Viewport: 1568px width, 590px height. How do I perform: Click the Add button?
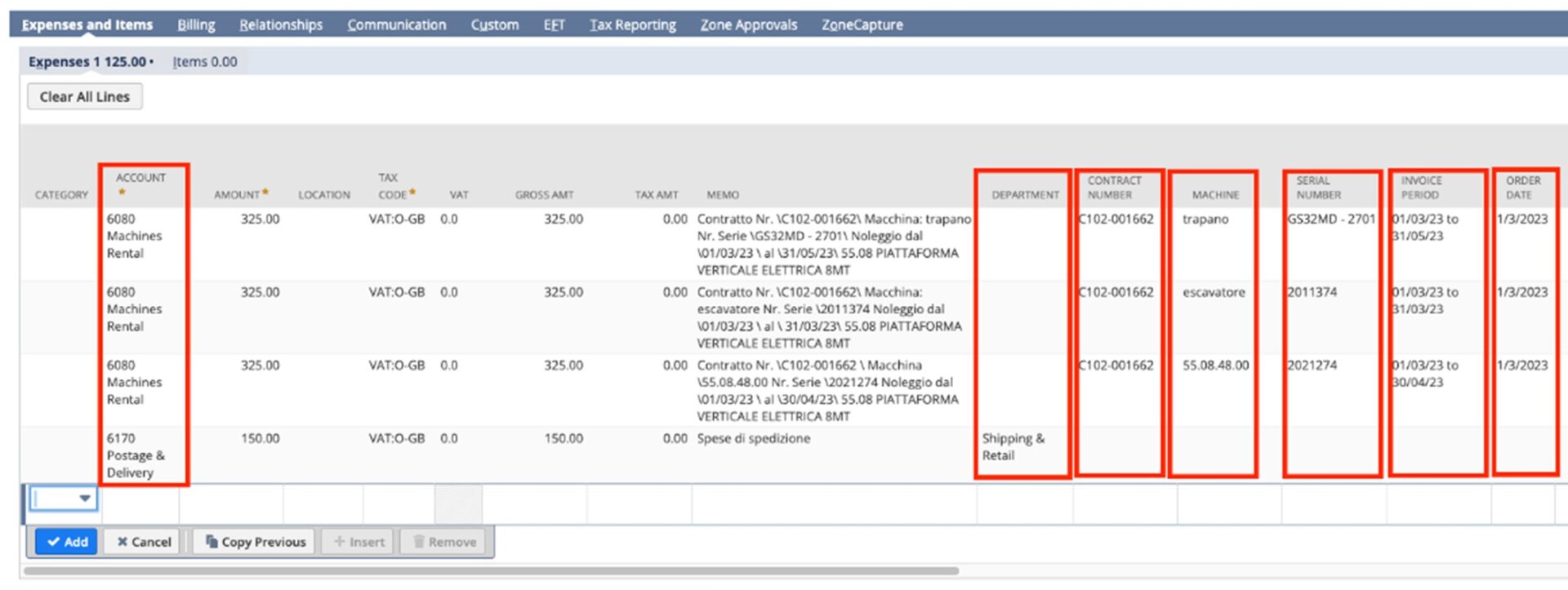[x=66, y=542]
